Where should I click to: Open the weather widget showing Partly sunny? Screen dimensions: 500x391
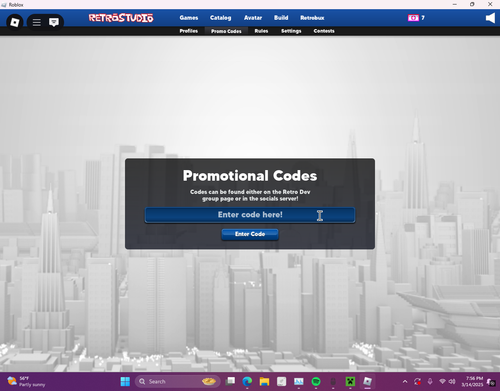pyautogui.click(x=26, y=381)
